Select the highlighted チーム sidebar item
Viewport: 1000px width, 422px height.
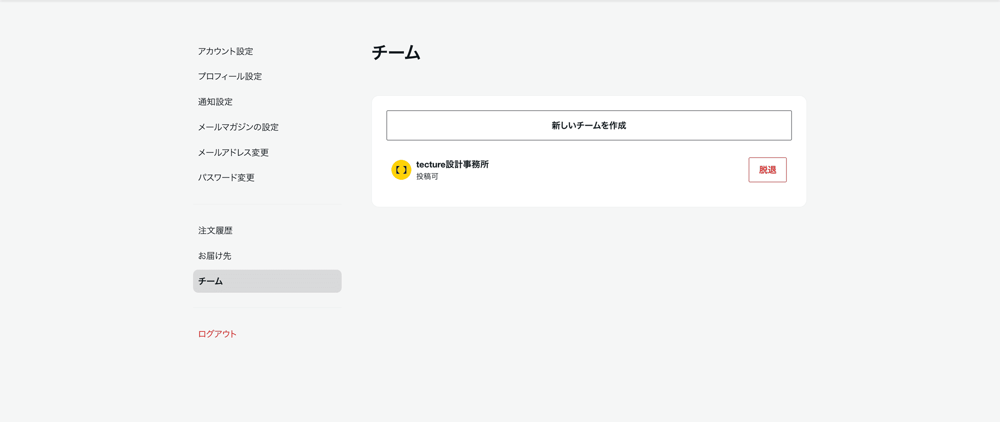tap(267, 281)
